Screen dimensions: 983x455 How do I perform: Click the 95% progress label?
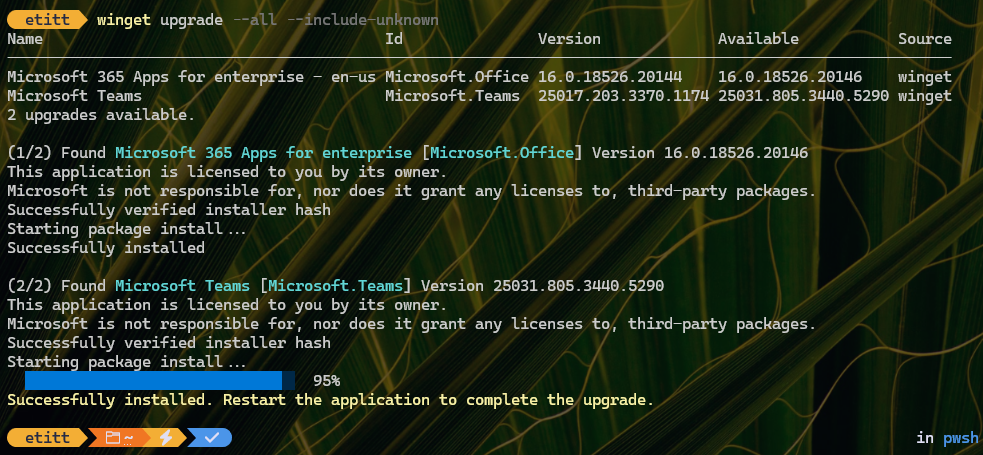[x=327, y=380]
